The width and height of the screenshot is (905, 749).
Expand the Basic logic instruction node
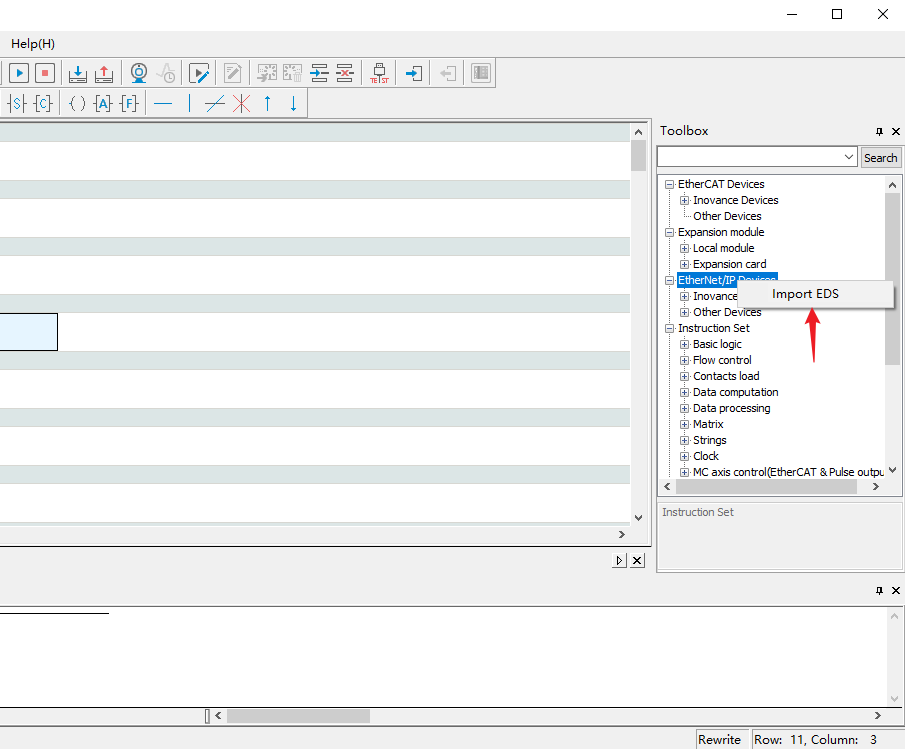(x=685, y=344)
